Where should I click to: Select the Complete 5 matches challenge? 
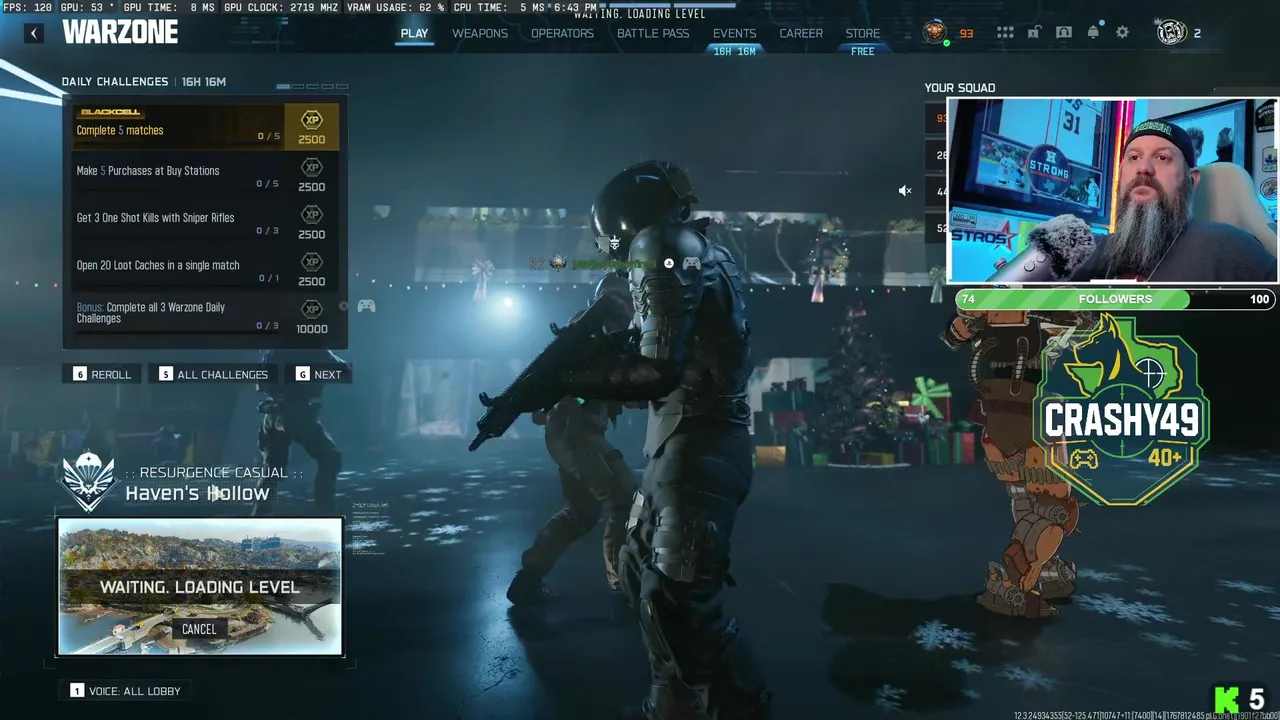pyautogui.click(x=205, y=126)
